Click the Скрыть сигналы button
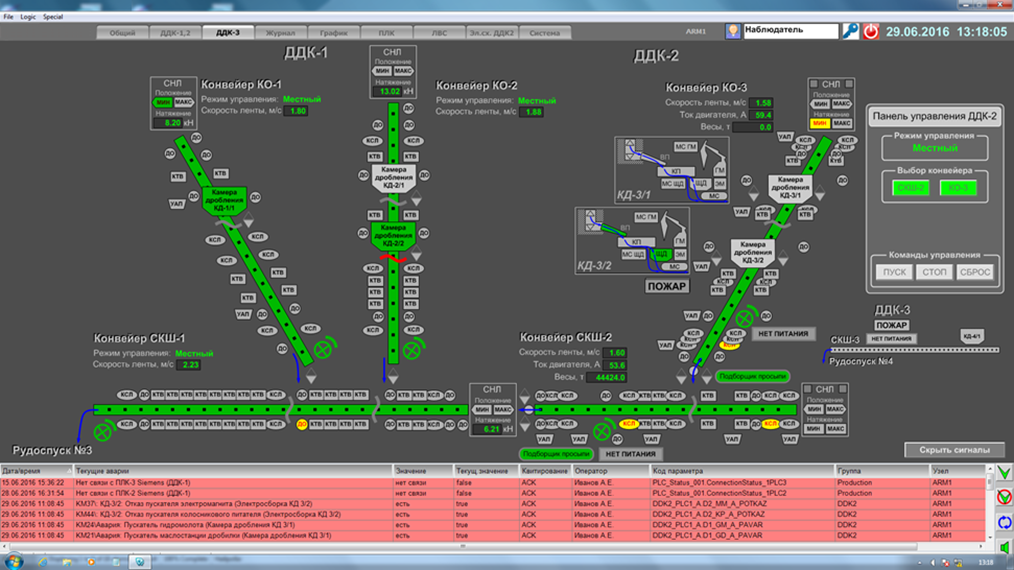Viewport: 1014px width, 570px height. pyautogui.click(x=954, y=450)
